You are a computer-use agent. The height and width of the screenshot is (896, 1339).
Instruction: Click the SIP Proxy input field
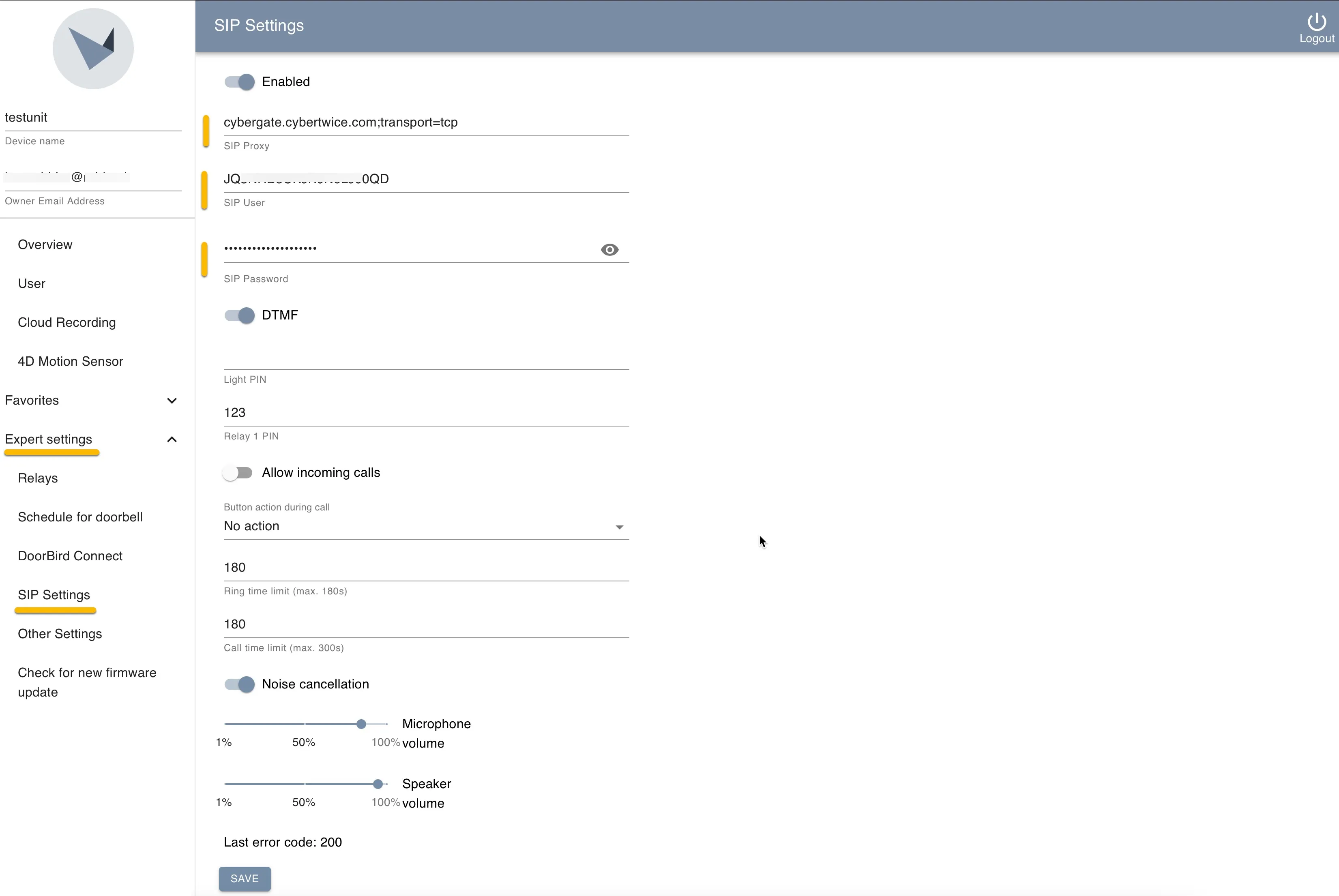[x=426, y=122]
